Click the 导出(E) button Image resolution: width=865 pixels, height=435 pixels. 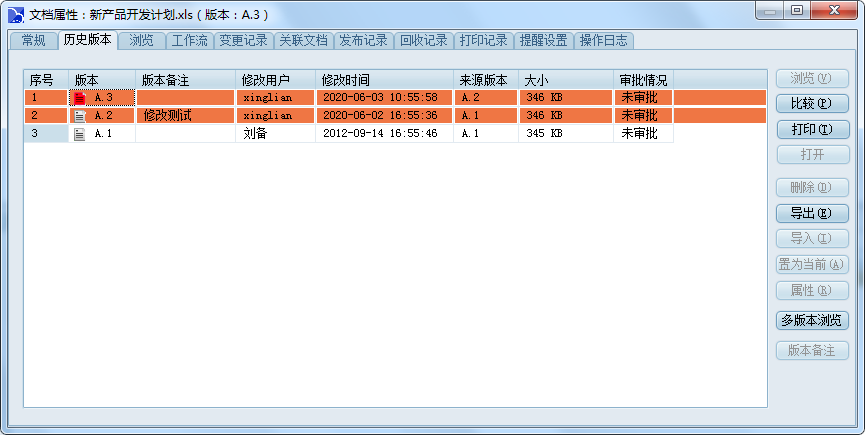tap(812, 213)
